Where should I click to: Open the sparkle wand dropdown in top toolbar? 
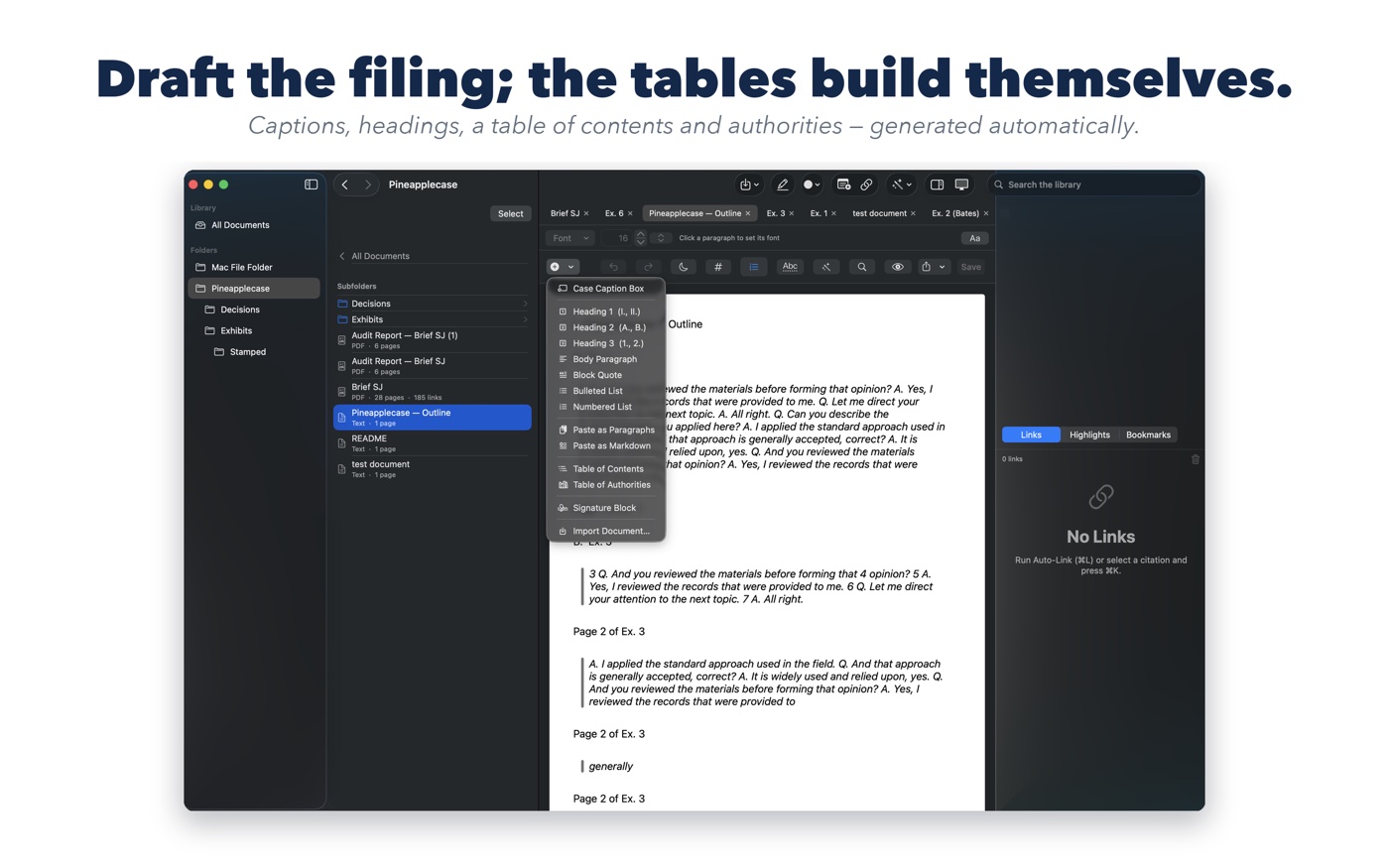click(x=901, y=185)
